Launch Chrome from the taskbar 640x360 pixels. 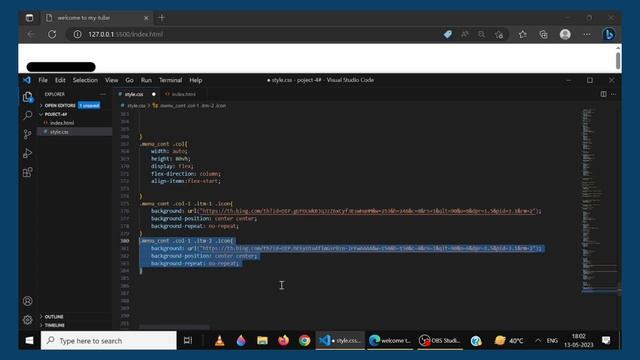click(x=304, y=340)
